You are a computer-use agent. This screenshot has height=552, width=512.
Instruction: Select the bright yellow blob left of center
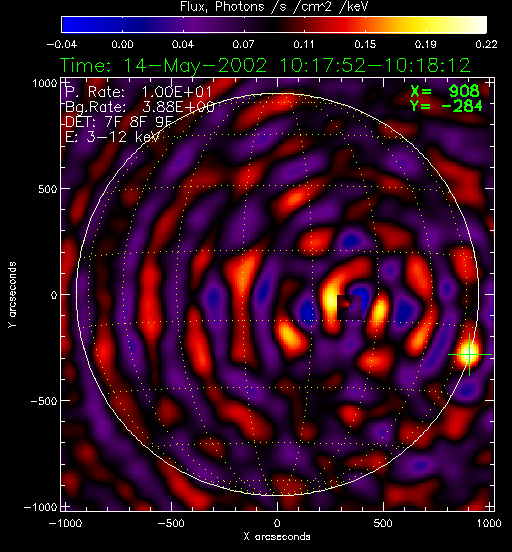[331, 299]
